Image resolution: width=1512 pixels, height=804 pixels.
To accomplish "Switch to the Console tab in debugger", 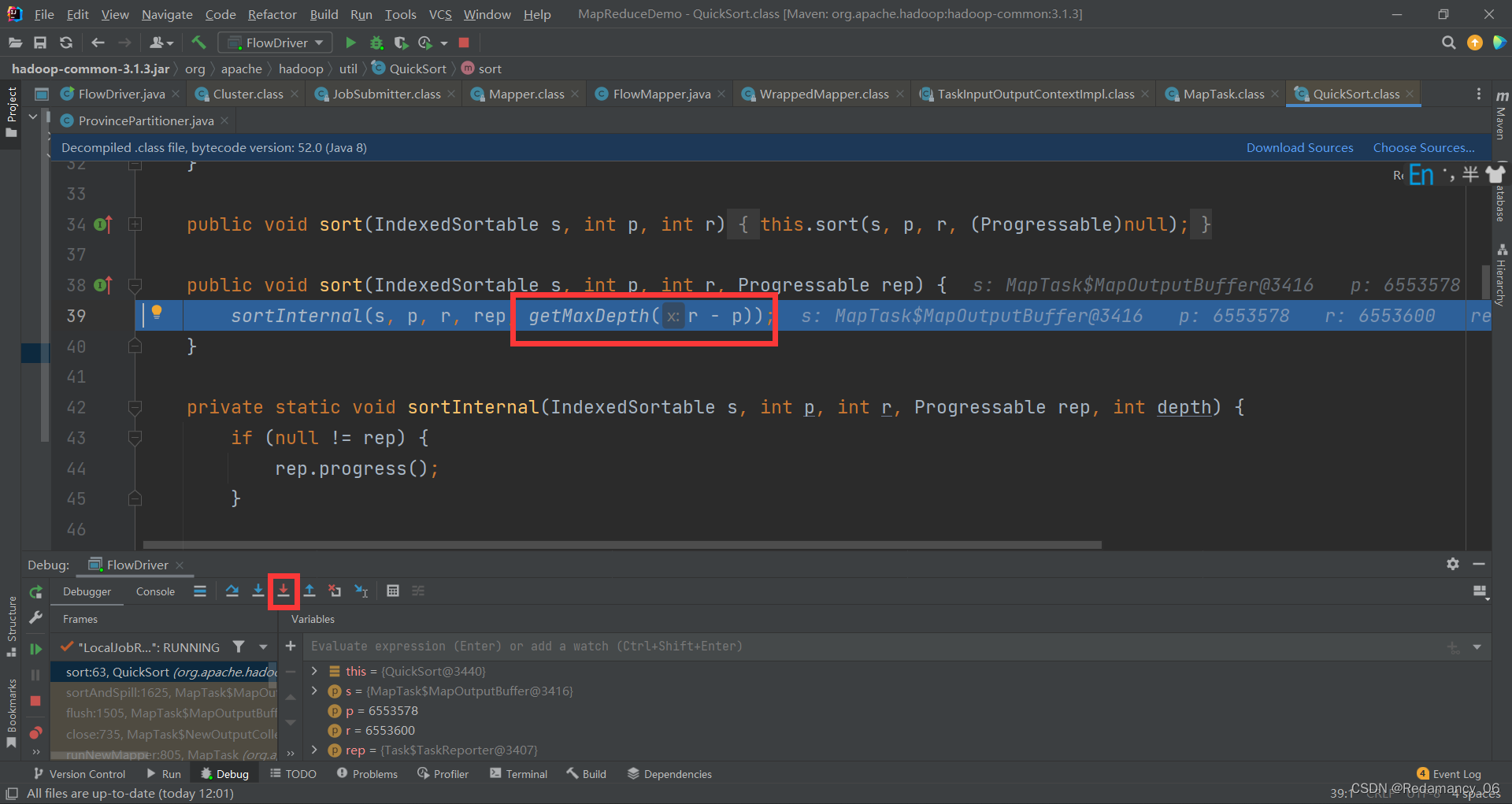I will pyautogui.click(x=155, y=591).
